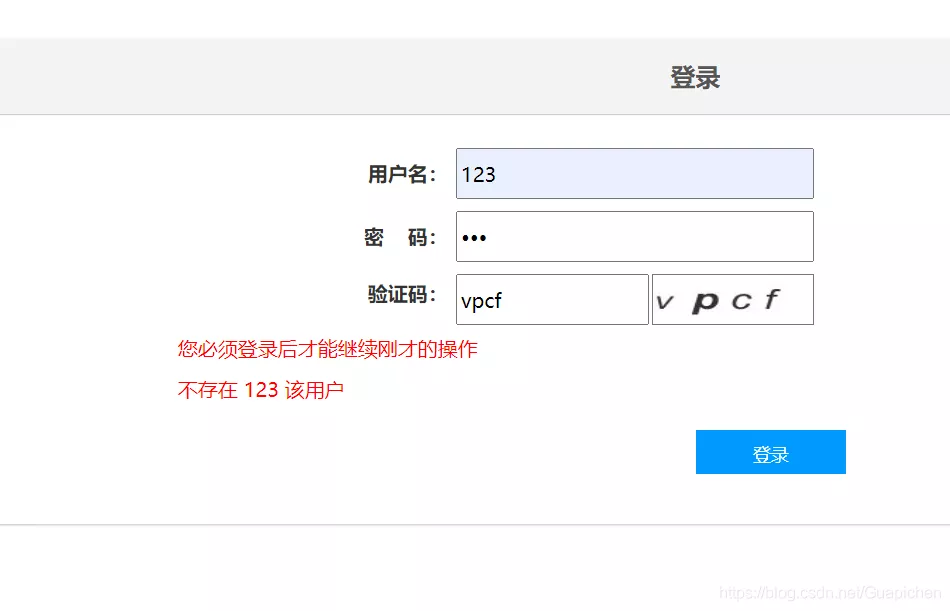Click the 验证码 text box containing vpcf

(x=552, y=299)
